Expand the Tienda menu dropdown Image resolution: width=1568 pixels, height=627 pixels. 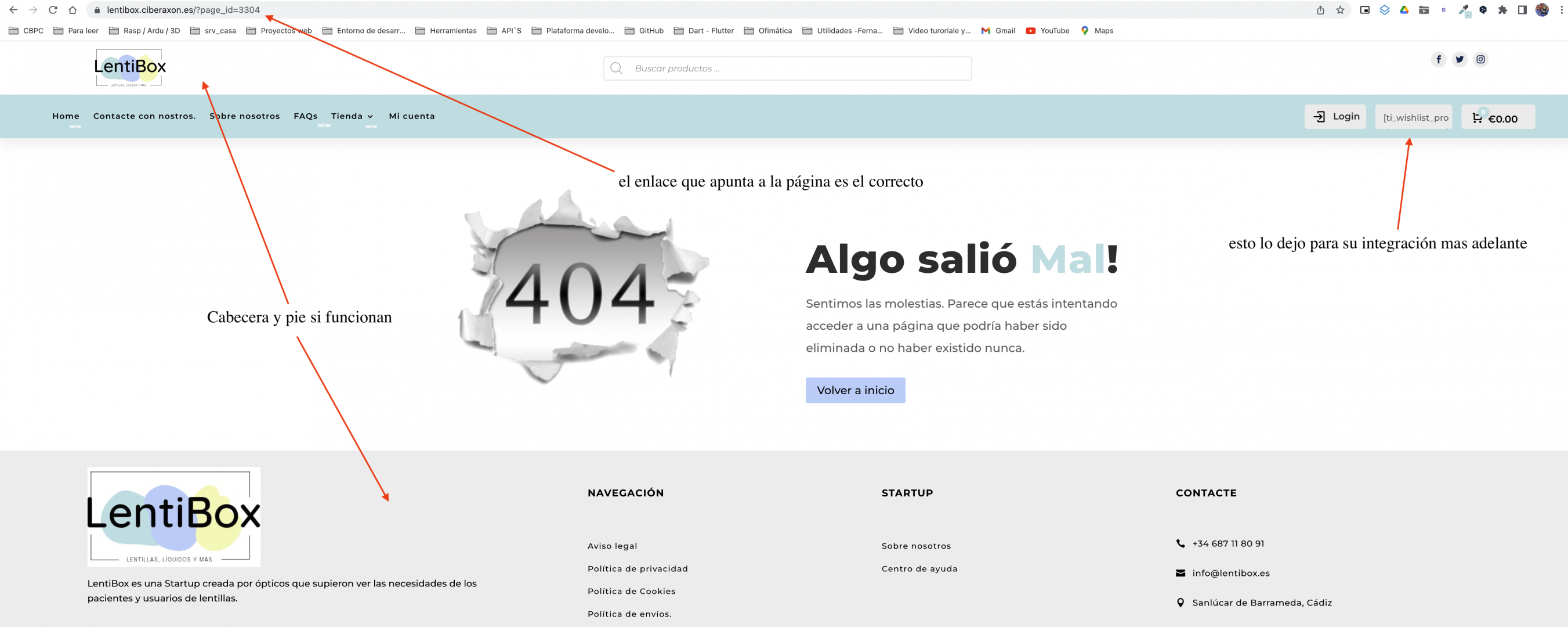[352, 116]
